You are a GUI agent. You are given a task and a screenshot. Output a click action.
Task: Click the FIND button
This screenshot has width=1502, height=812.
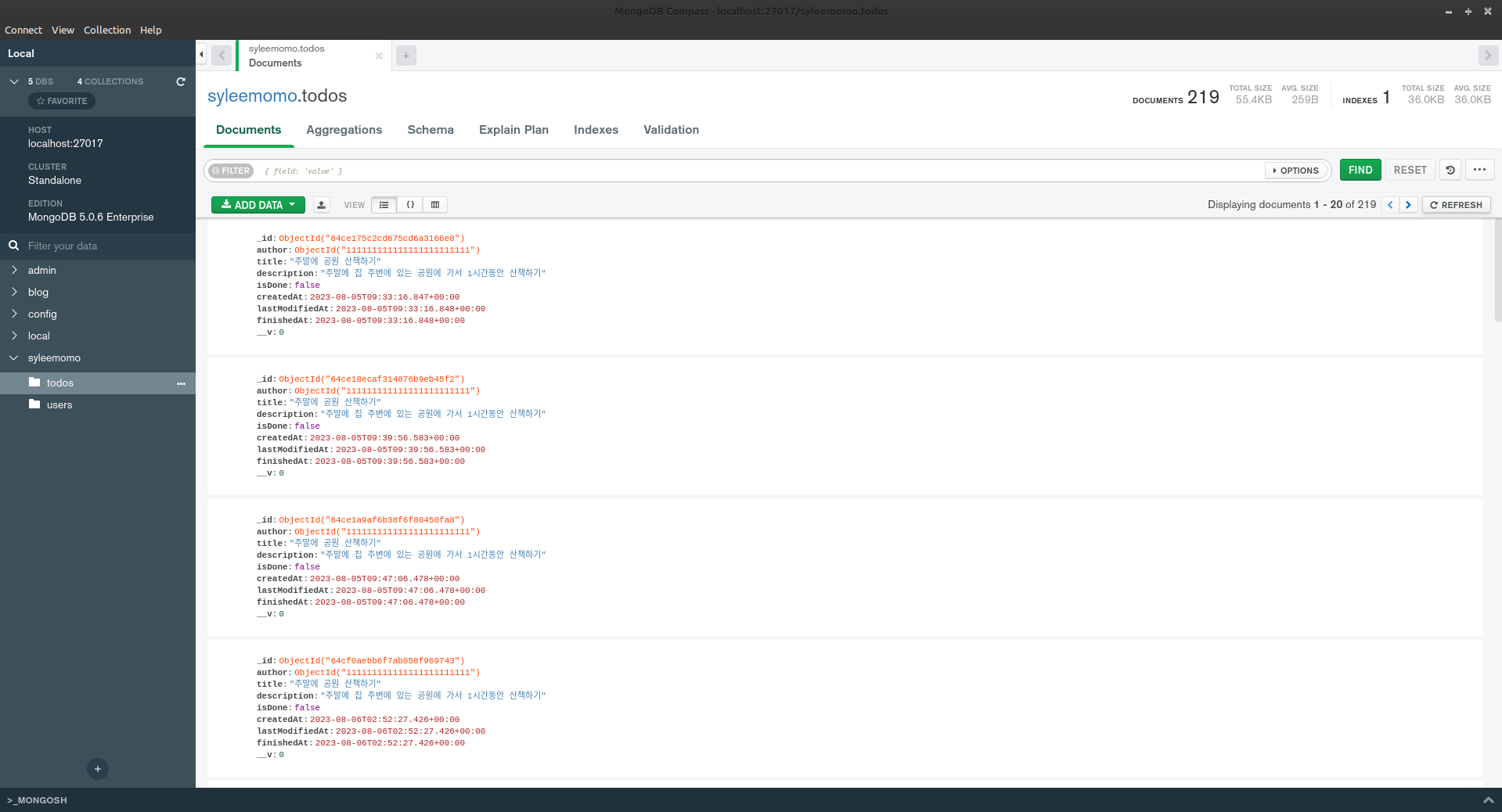point(1360,170)
